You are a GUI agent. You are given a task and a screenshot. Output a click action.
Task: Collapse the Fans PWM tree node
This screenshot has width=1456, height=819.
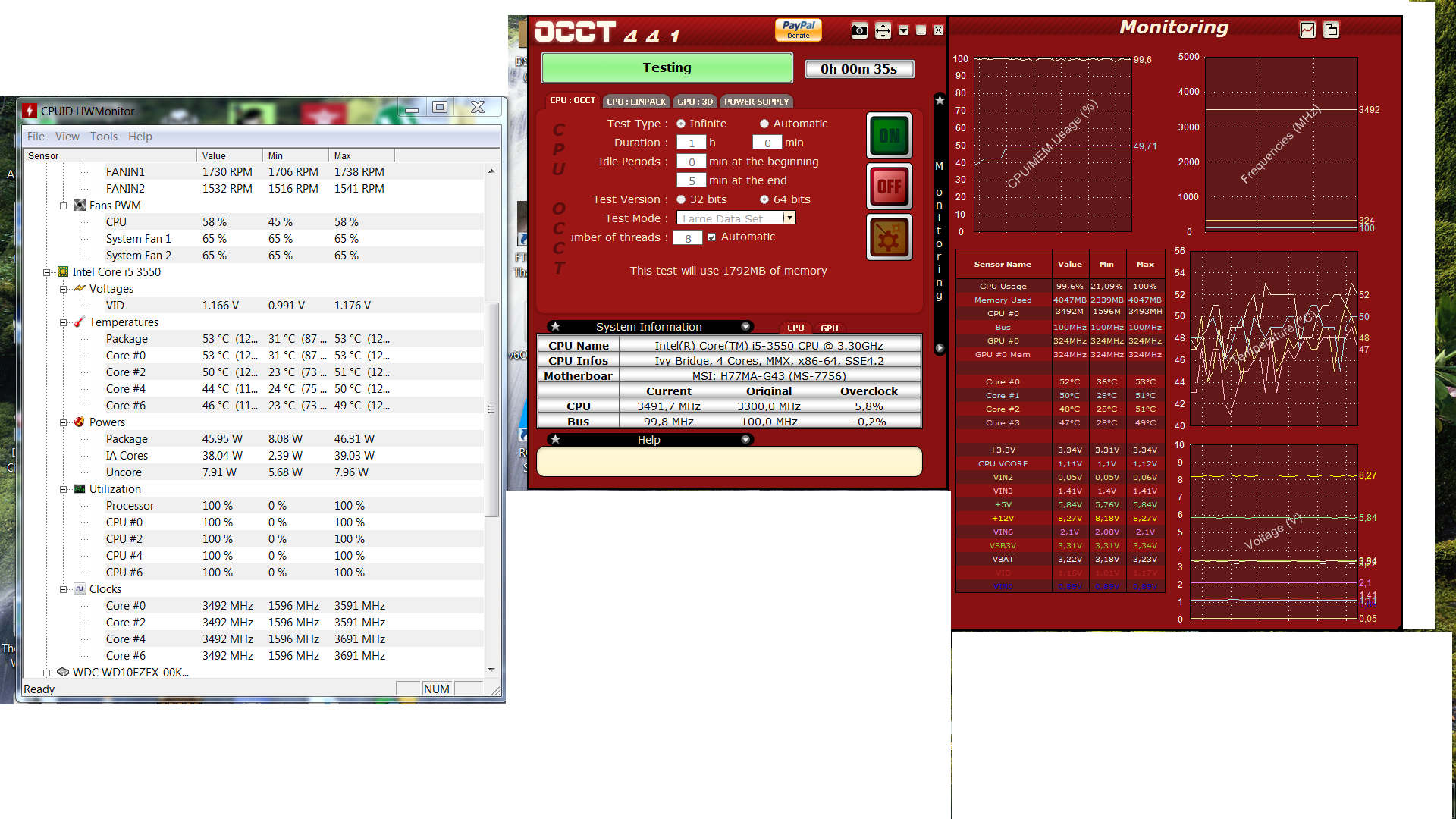(64, 206)
